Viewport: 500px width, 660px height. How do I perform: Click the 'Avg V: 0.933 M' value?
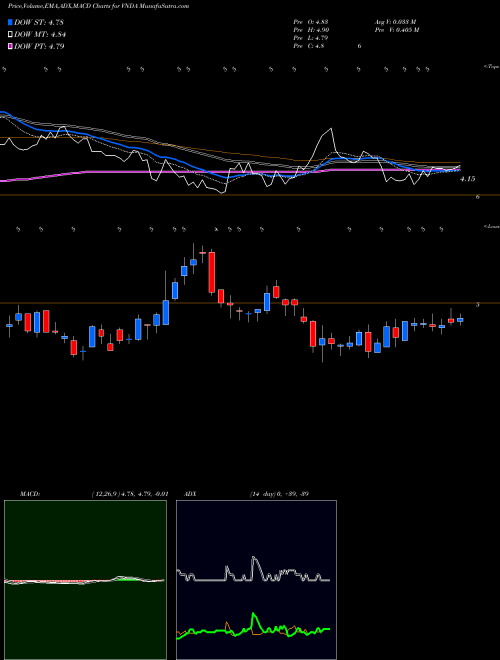[x=395, y=22]
